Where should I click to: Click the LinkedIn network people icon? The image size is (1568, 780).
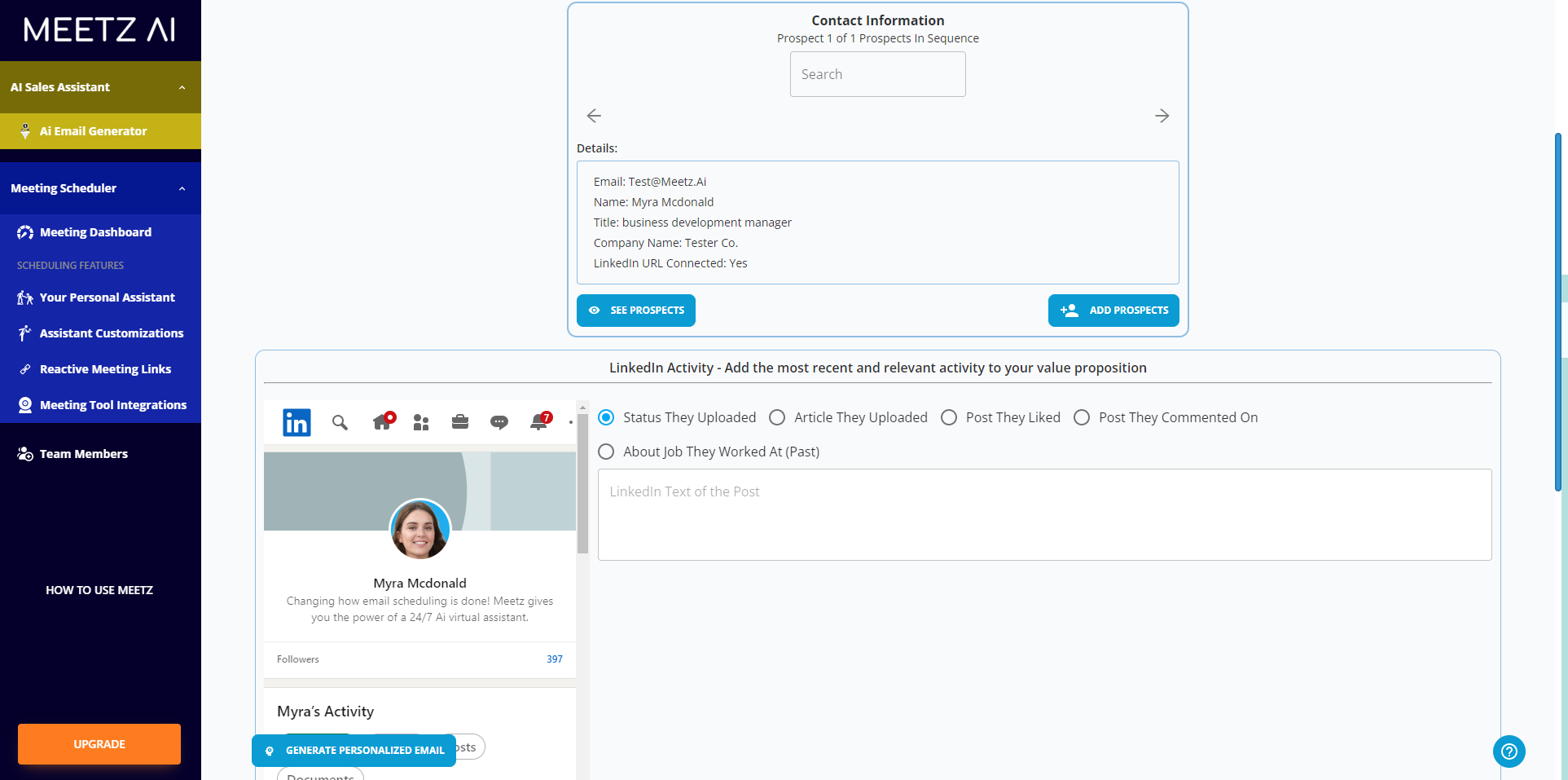421,422
